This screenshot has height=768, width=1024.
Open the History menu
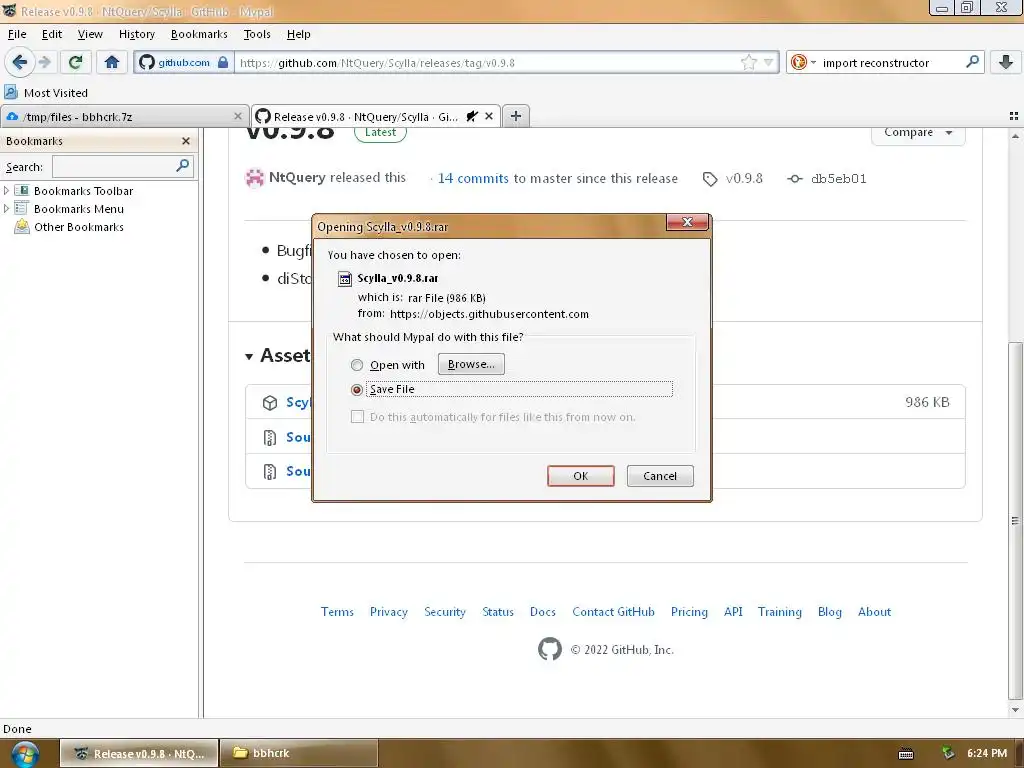pyautogui.click(x=136, y=34)
